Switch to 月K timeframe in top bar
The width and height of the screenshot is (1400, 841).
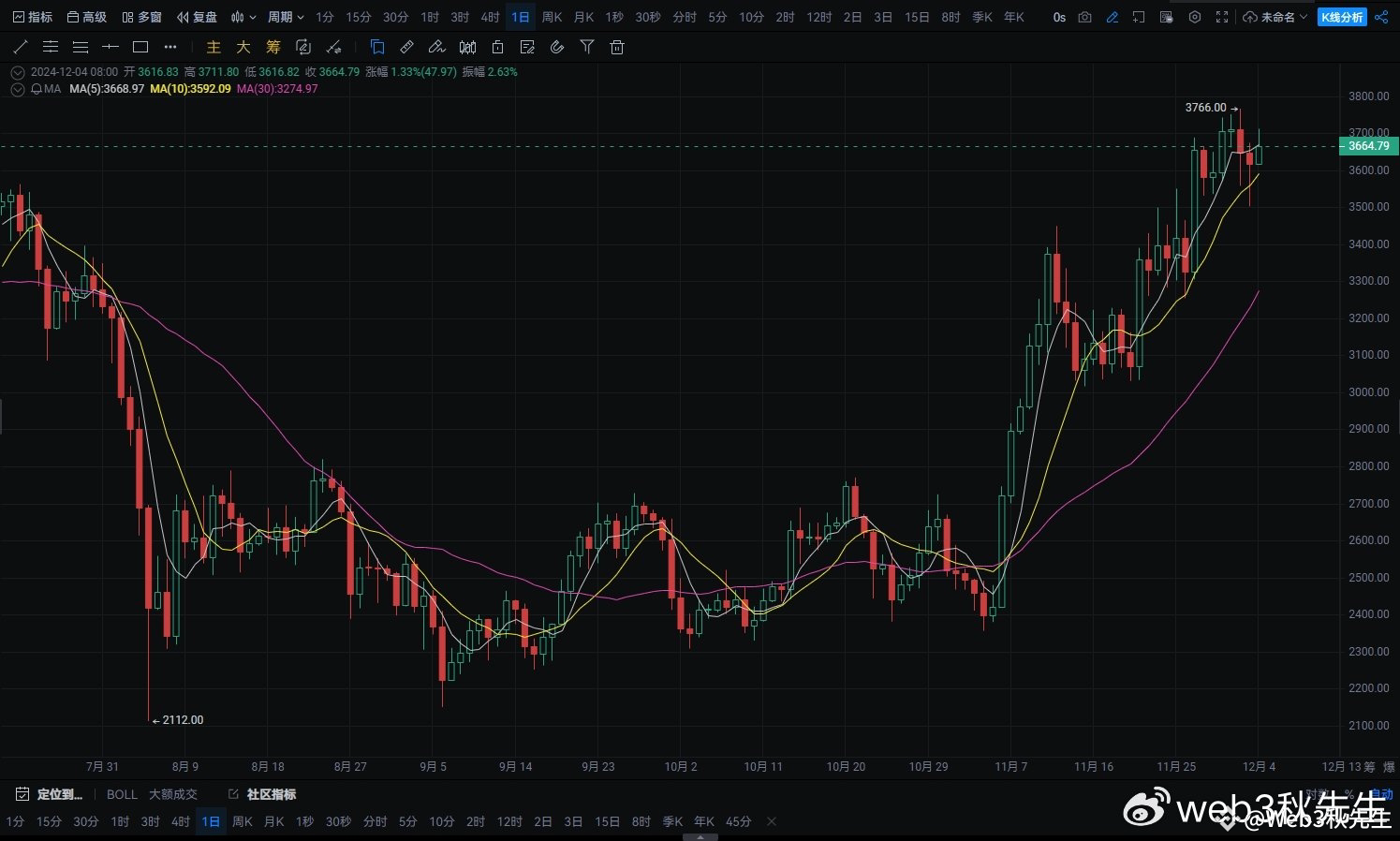[x=583, y=17]
